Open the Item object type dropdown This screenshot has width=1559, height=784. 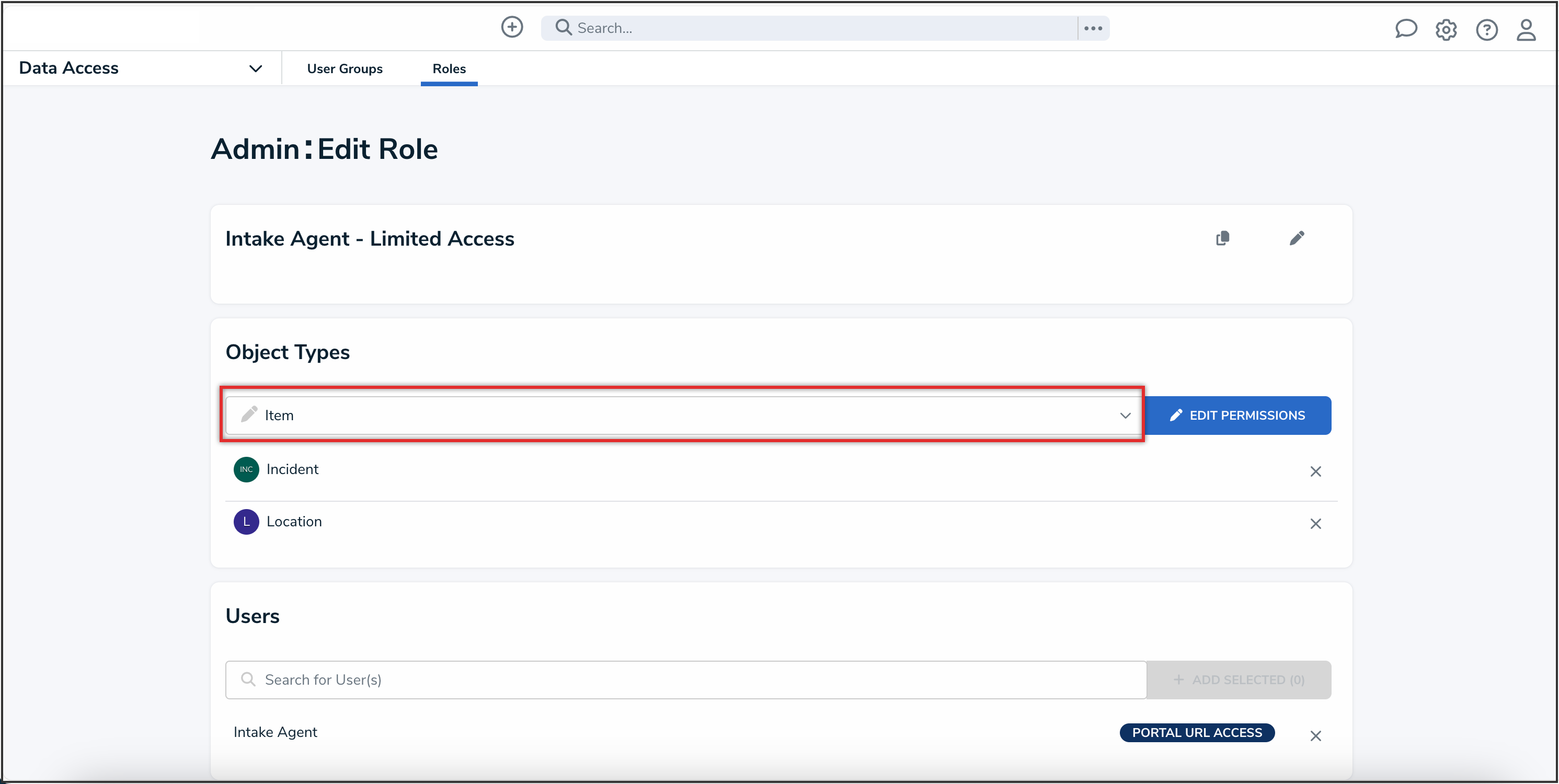coord(683,416)
